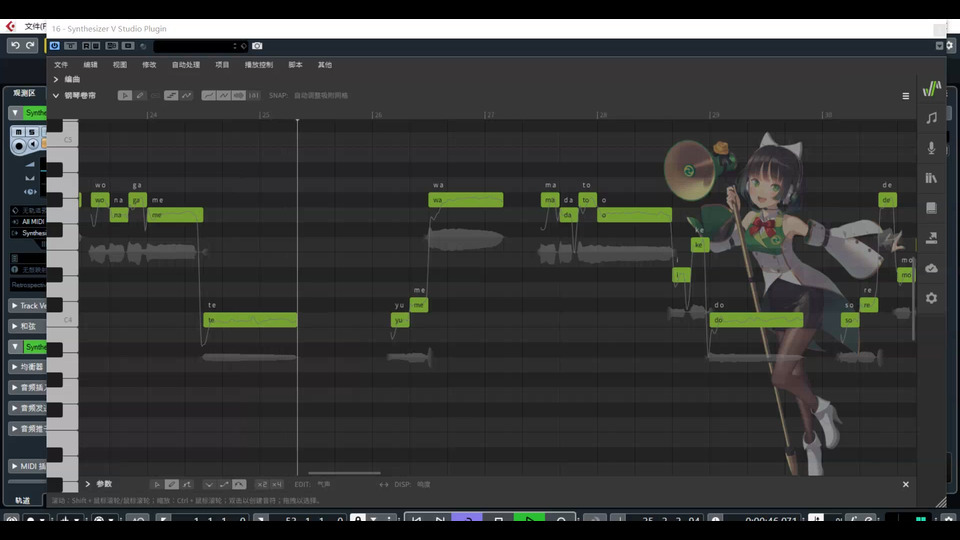Click the horizontal scrollbar in piano roll
Viewport: 960px width, 540px height.
click(x=344, y=473)
